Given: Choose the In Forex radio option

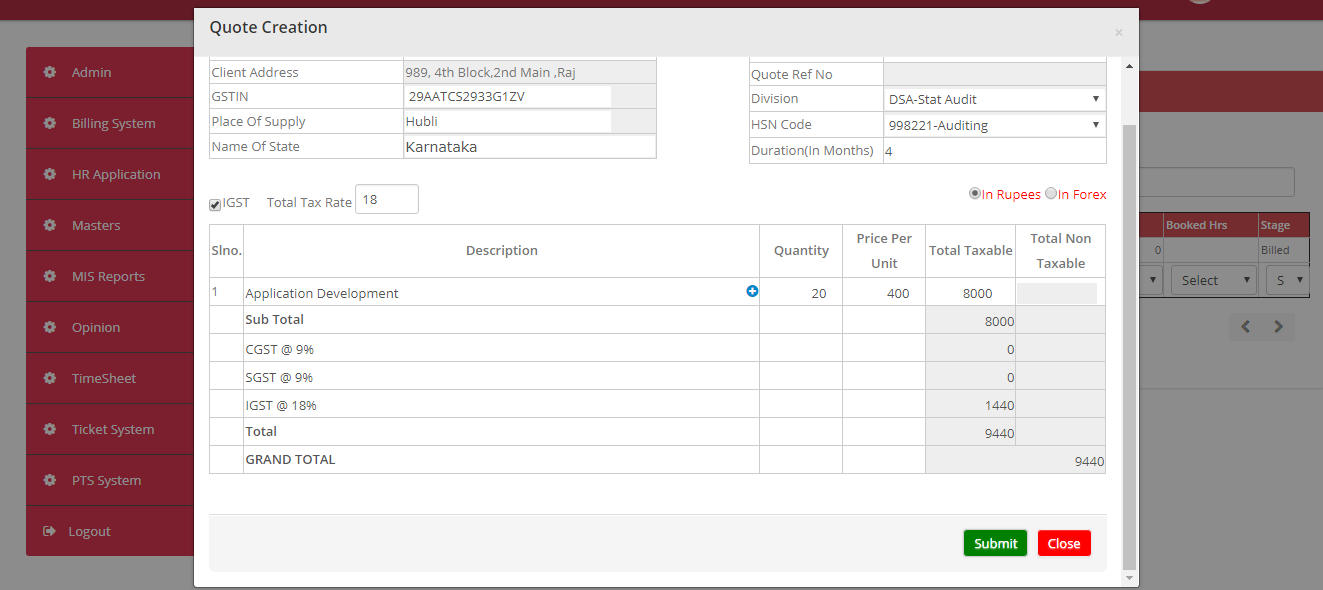Looking at the screenshot, I should click(x=1051, y=194).
